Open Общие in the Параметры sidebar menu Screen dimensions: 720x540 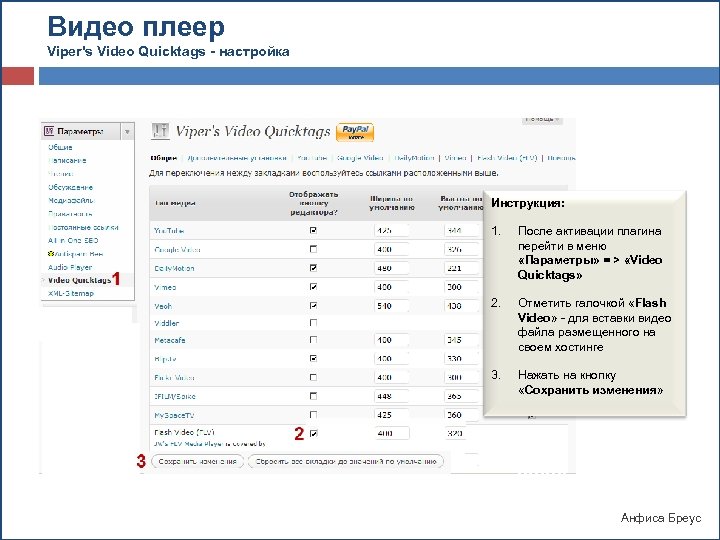click(x=60, y=147)
